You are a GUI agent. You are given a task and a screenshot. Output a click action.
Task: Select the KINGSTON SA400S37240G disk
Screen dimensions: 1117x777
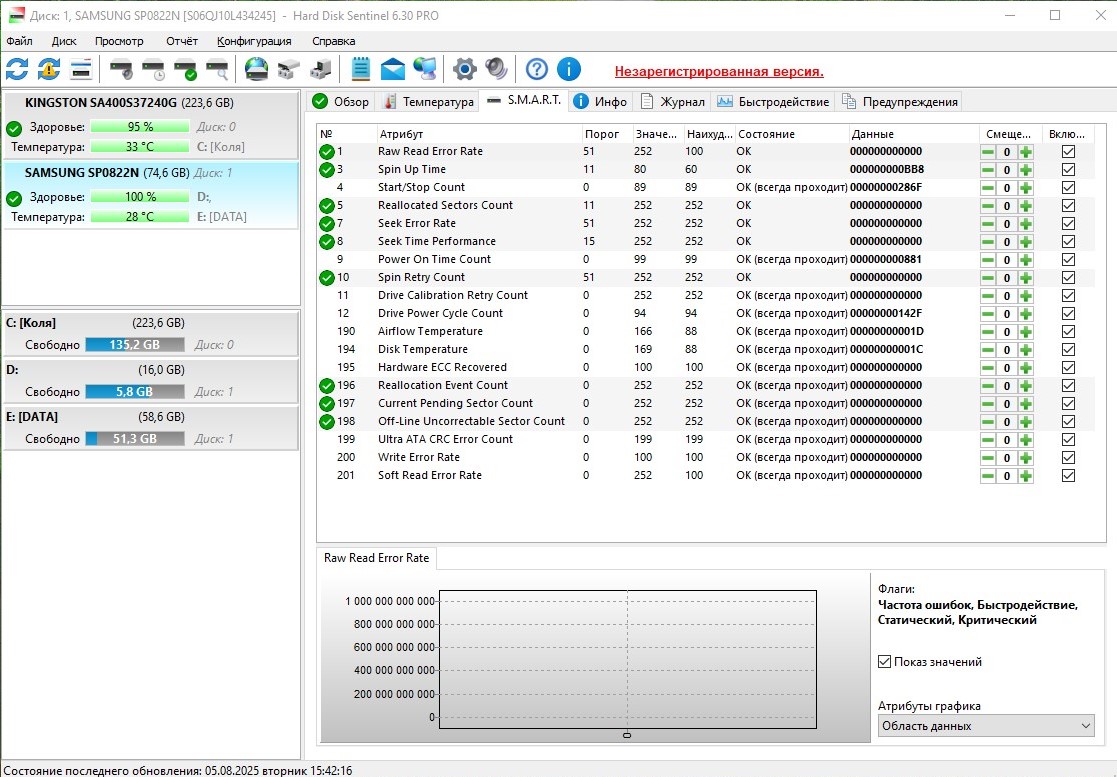[101, 103]
